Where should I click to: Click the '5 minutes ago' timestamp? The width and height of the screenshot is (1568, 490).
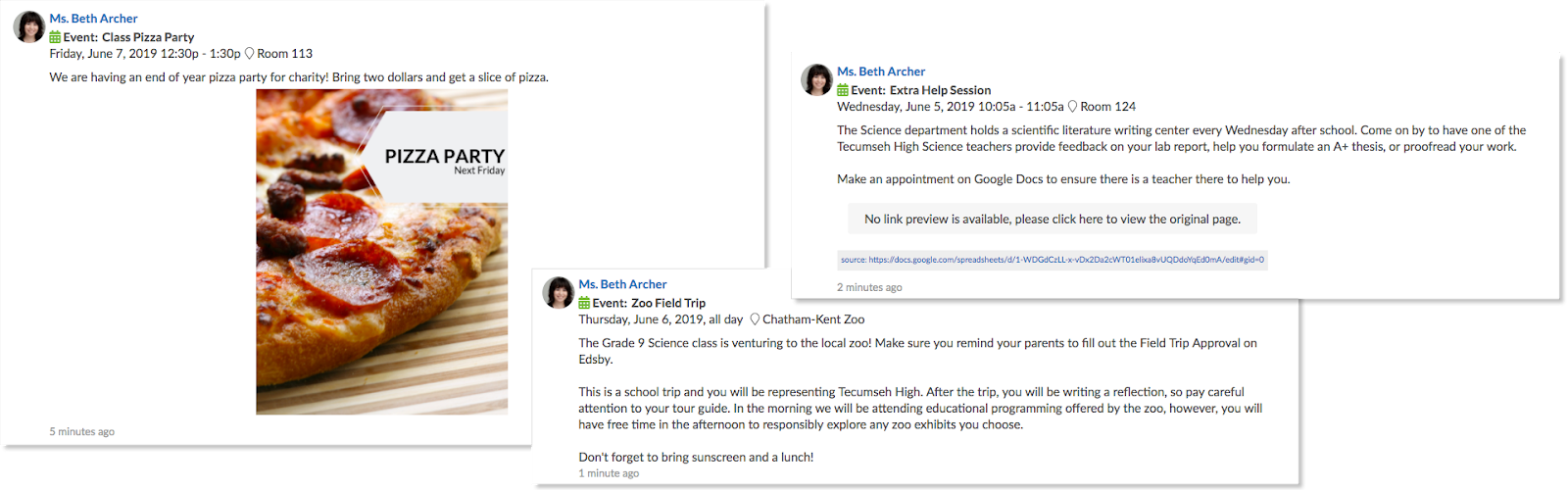[82, 432]
